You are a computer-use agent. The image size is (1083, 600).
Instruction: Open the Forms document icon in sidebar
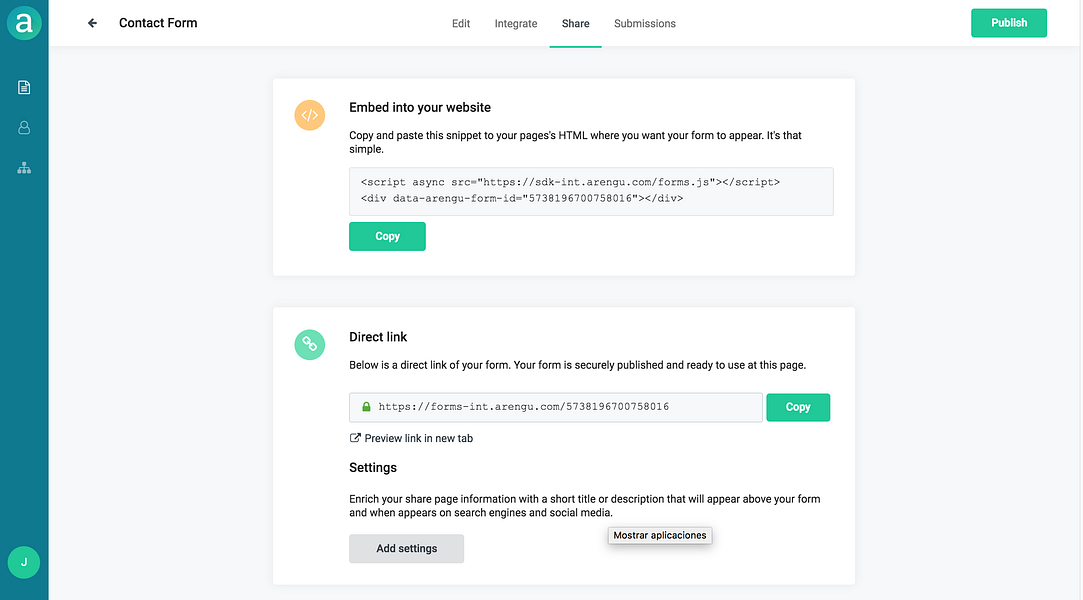pyautogui.click(x=24, y=87)
